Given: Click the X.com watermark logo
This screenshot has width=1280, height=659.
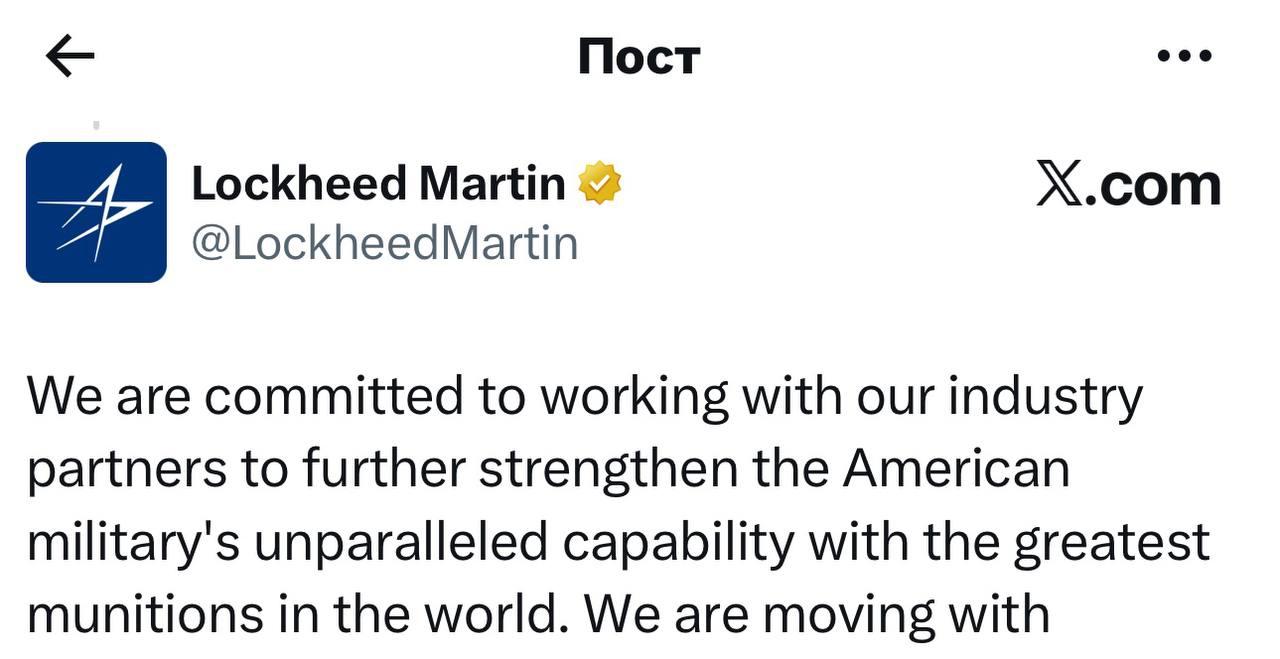Looking at the screenshot, I should (x=1128, y=186).
